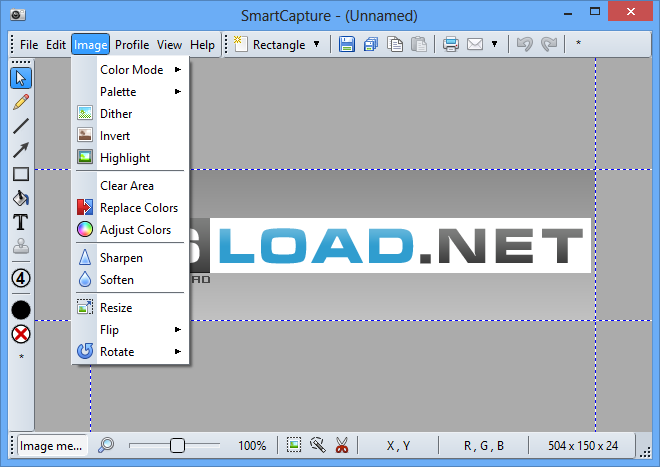Choose Highlight from the Image menu

tap(130, 158)
